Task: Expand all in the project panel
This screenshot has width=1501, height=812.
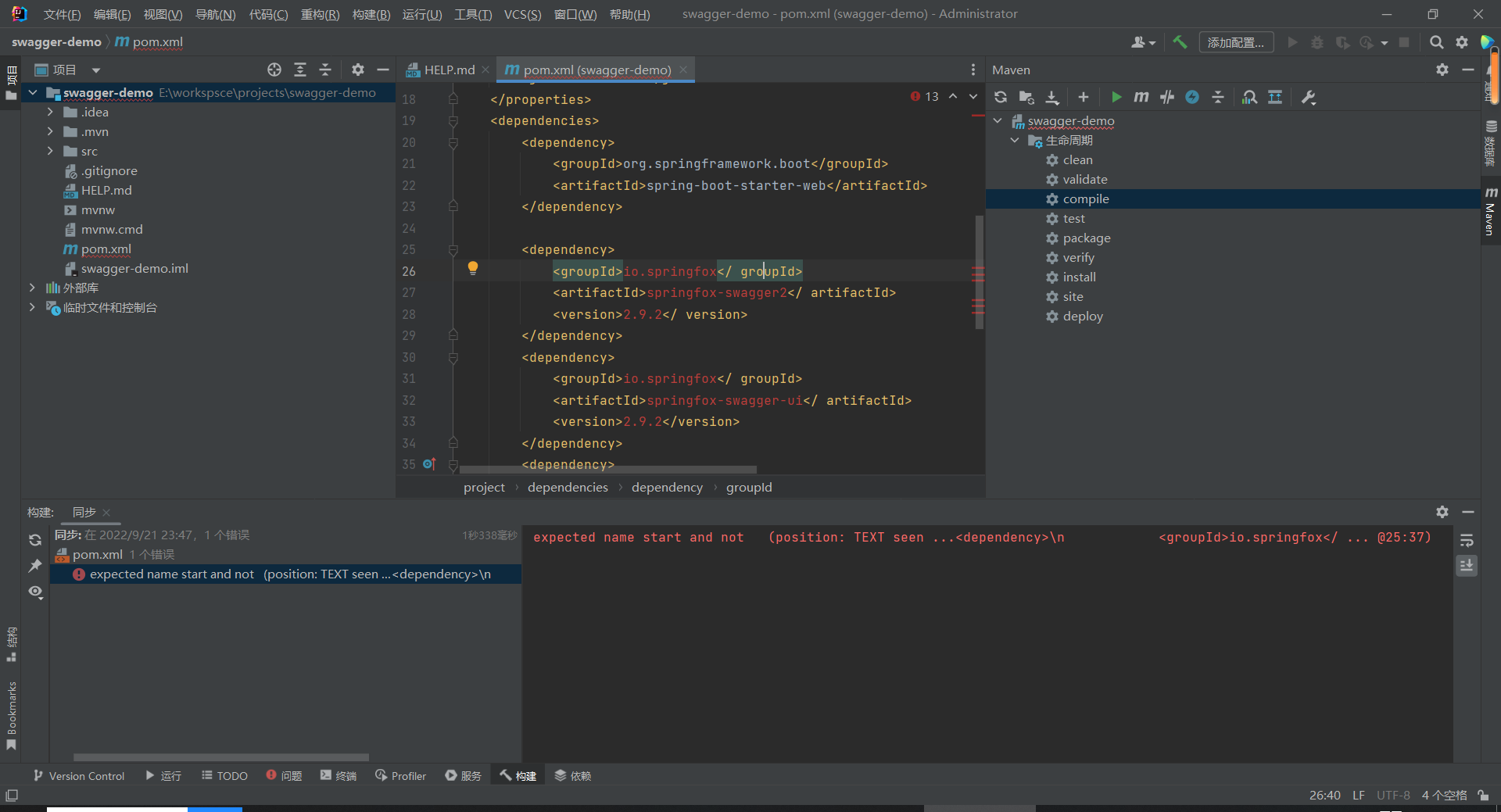Action: [300, 70]
